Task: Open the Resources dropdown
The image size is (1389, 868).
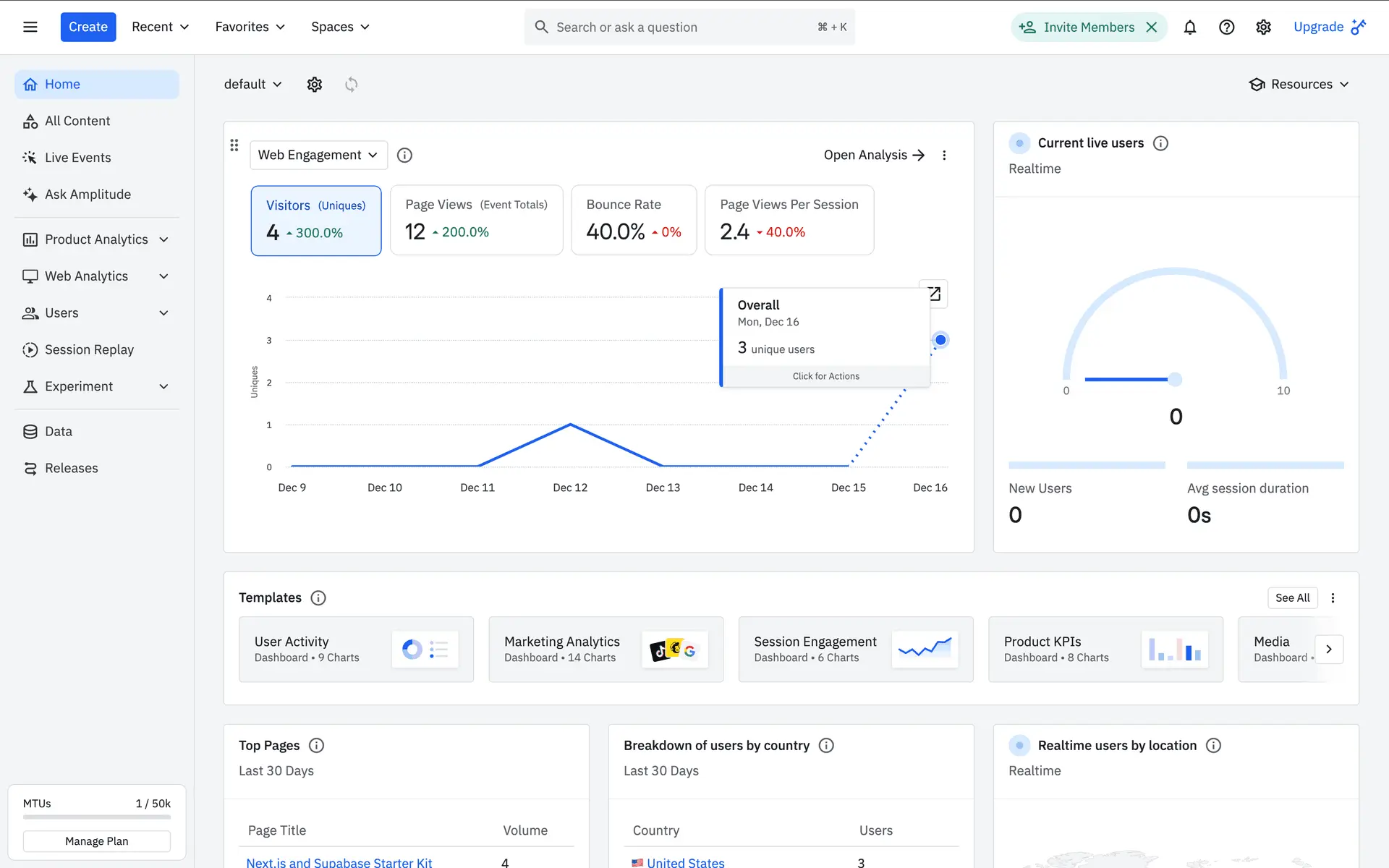Action: (x=1299, y=85)
